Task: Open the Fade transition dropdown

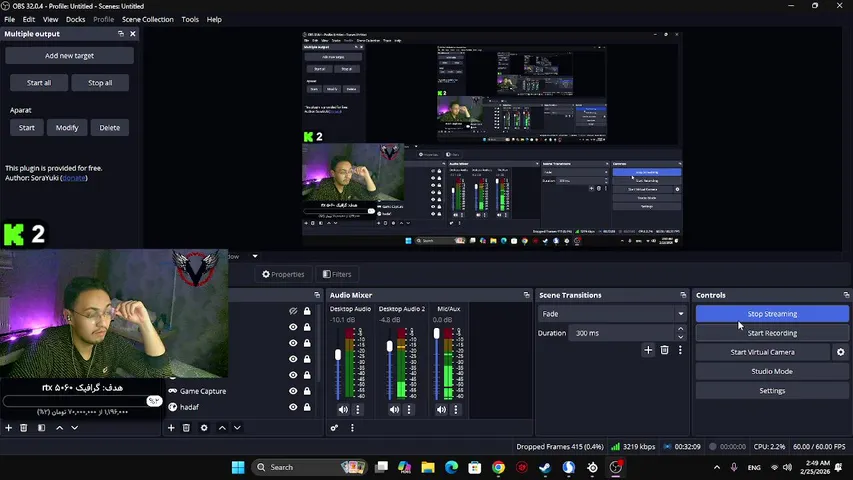Action: (612, 313)
